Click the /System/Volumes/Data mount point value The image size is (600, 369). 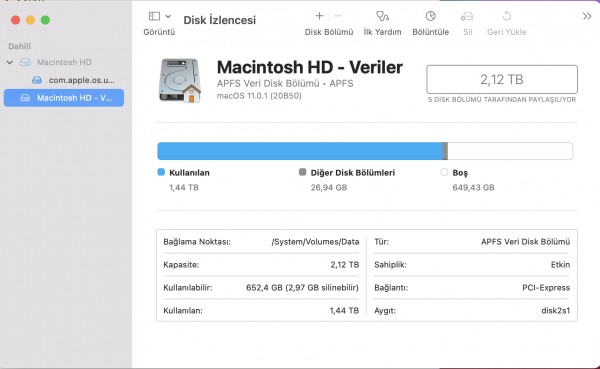click(315, 242)
